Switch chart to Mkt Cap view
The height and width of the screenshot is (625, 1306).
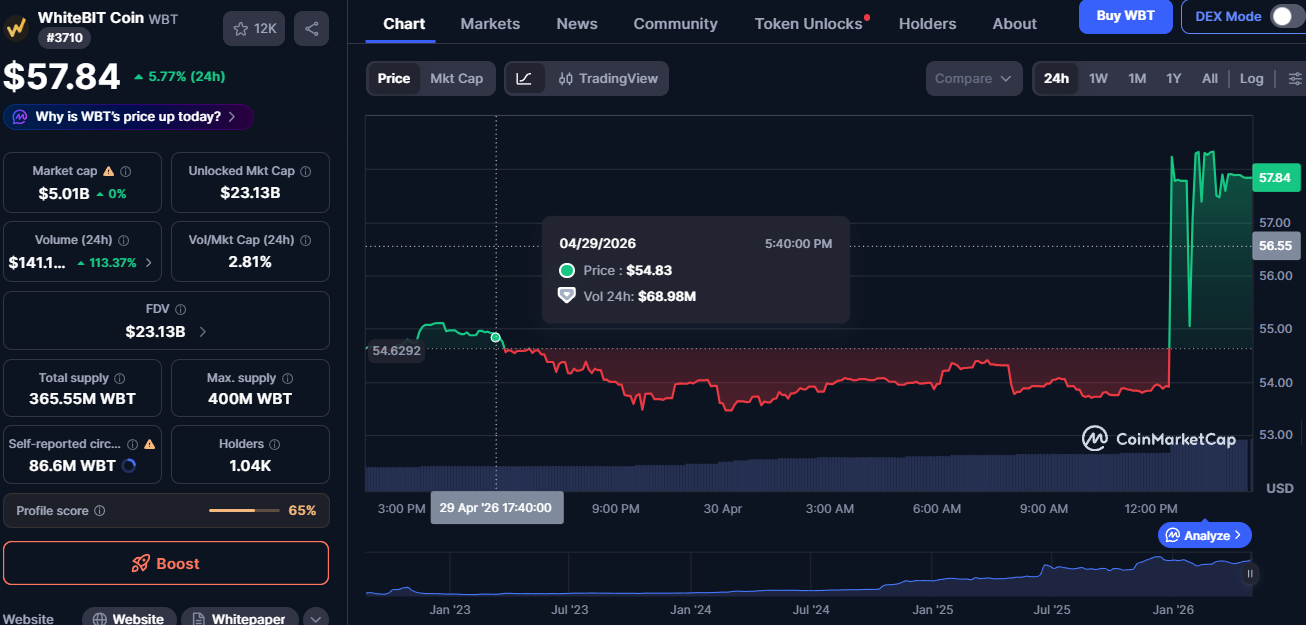point(456,79)
